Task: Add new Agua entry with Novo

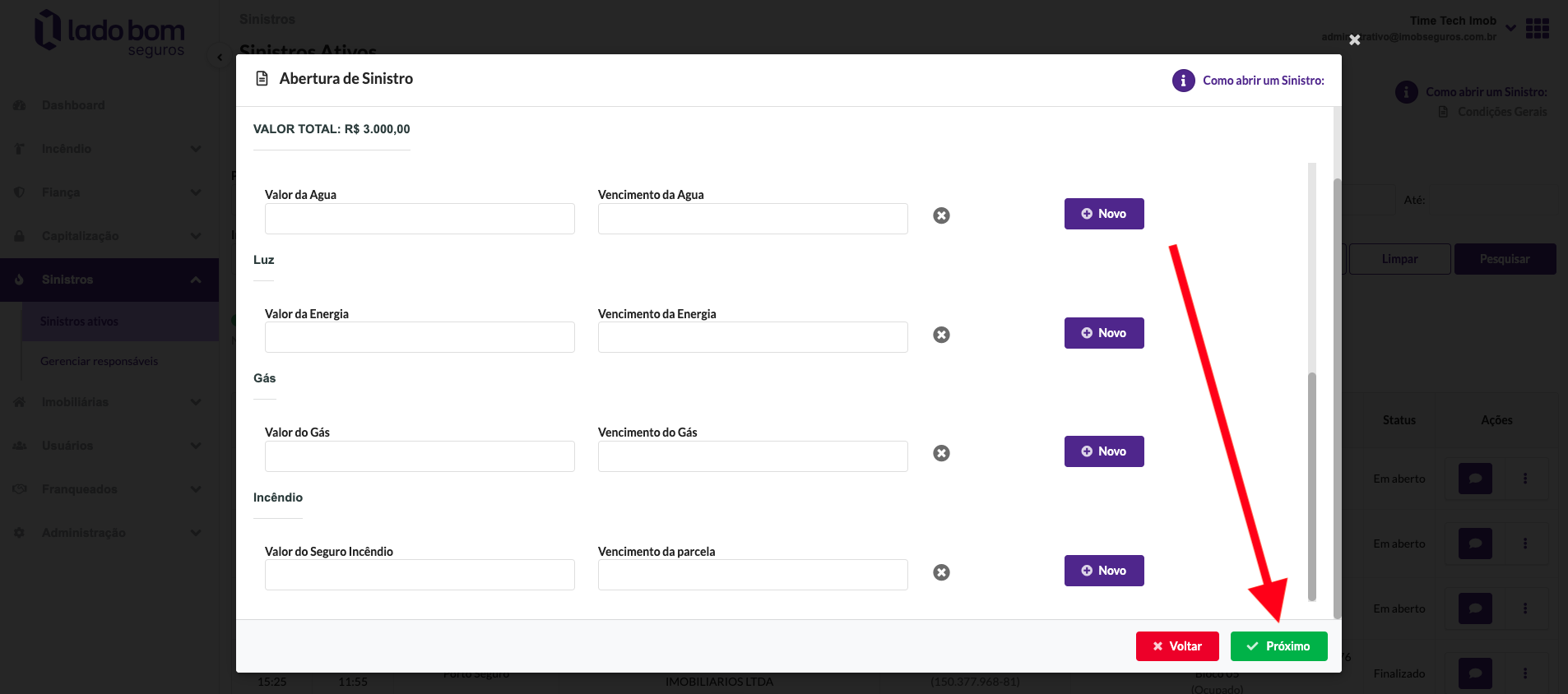Action: (1104, 214)
